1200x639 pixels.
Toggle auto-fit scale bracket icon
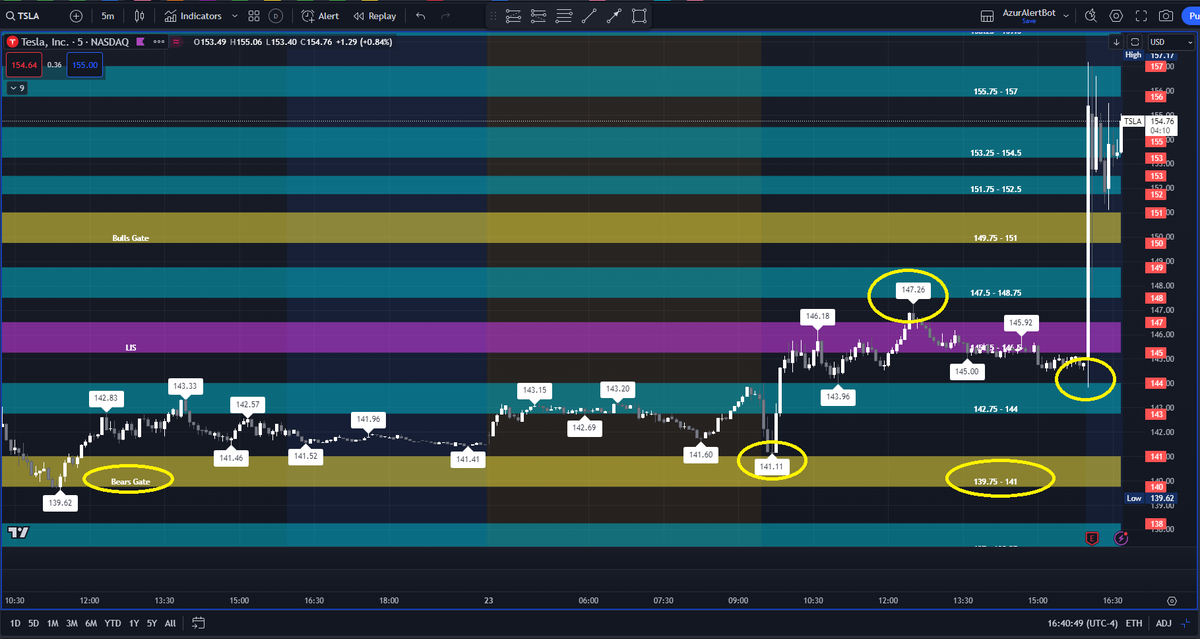pos(1134,42)
